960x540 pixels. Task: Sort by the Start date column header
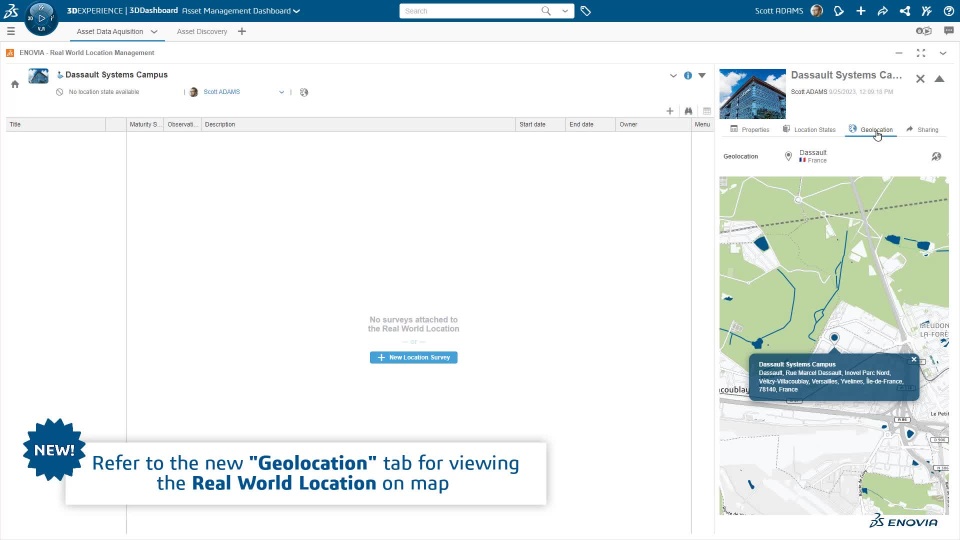tap(540, 124)
